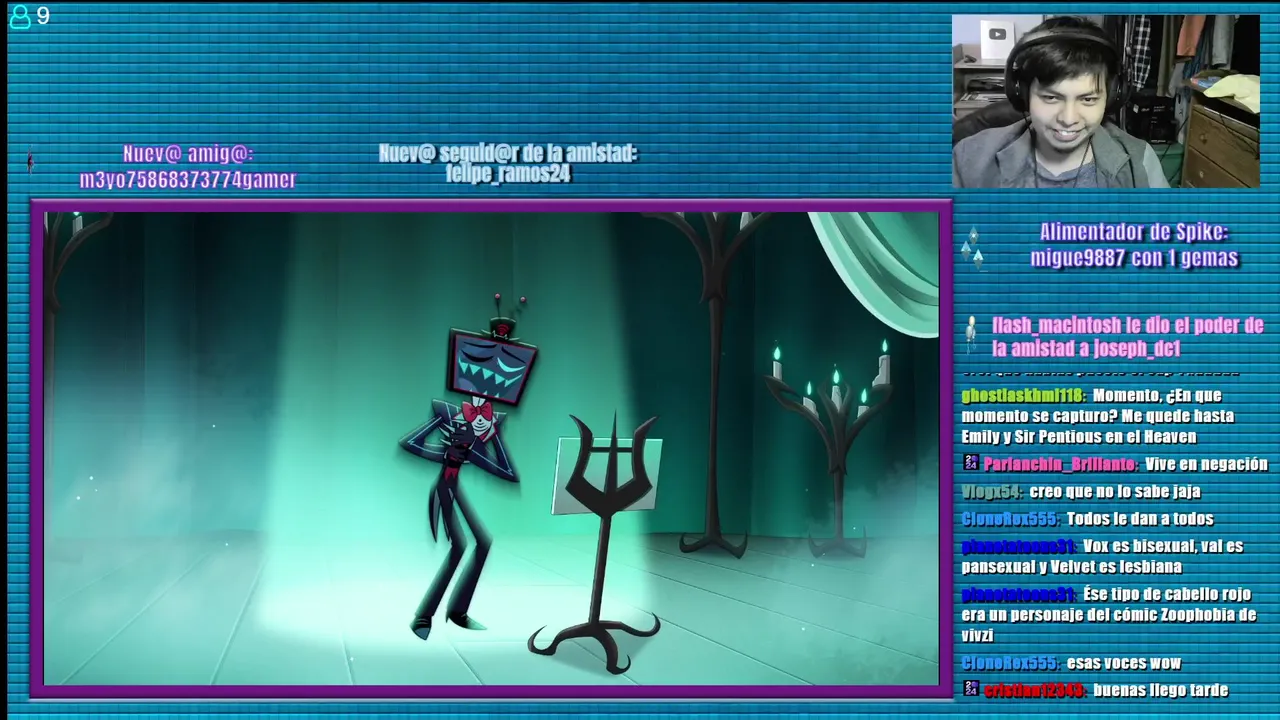
Task: Click message 'esas voces wow'
Action: tap(1124, 663)
